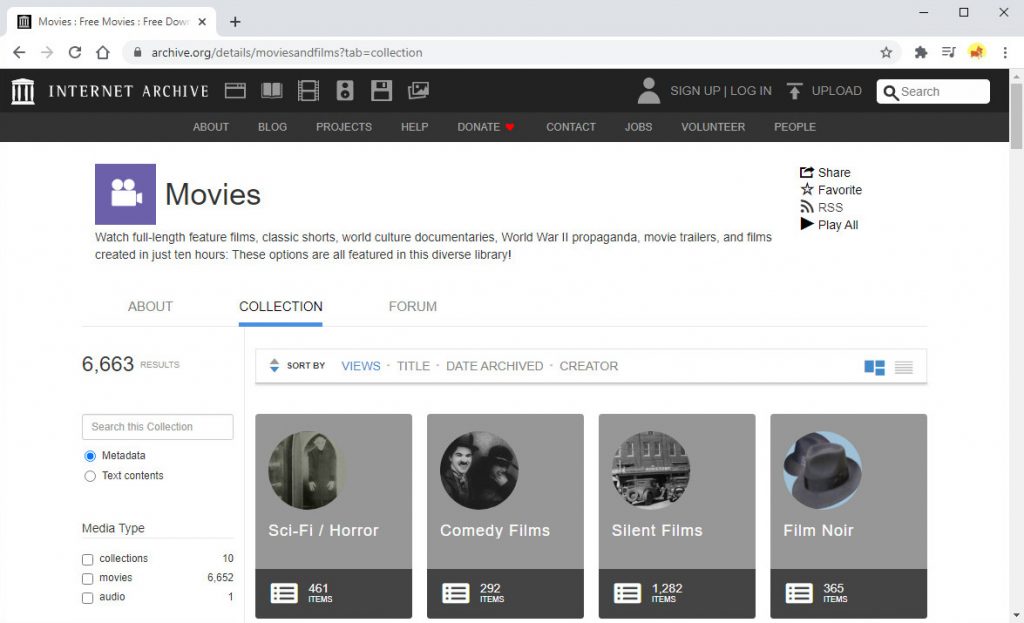Click the Internet Archive building logo
Viewport: 1024px width, 623px height.
click(x=23, y=91)
